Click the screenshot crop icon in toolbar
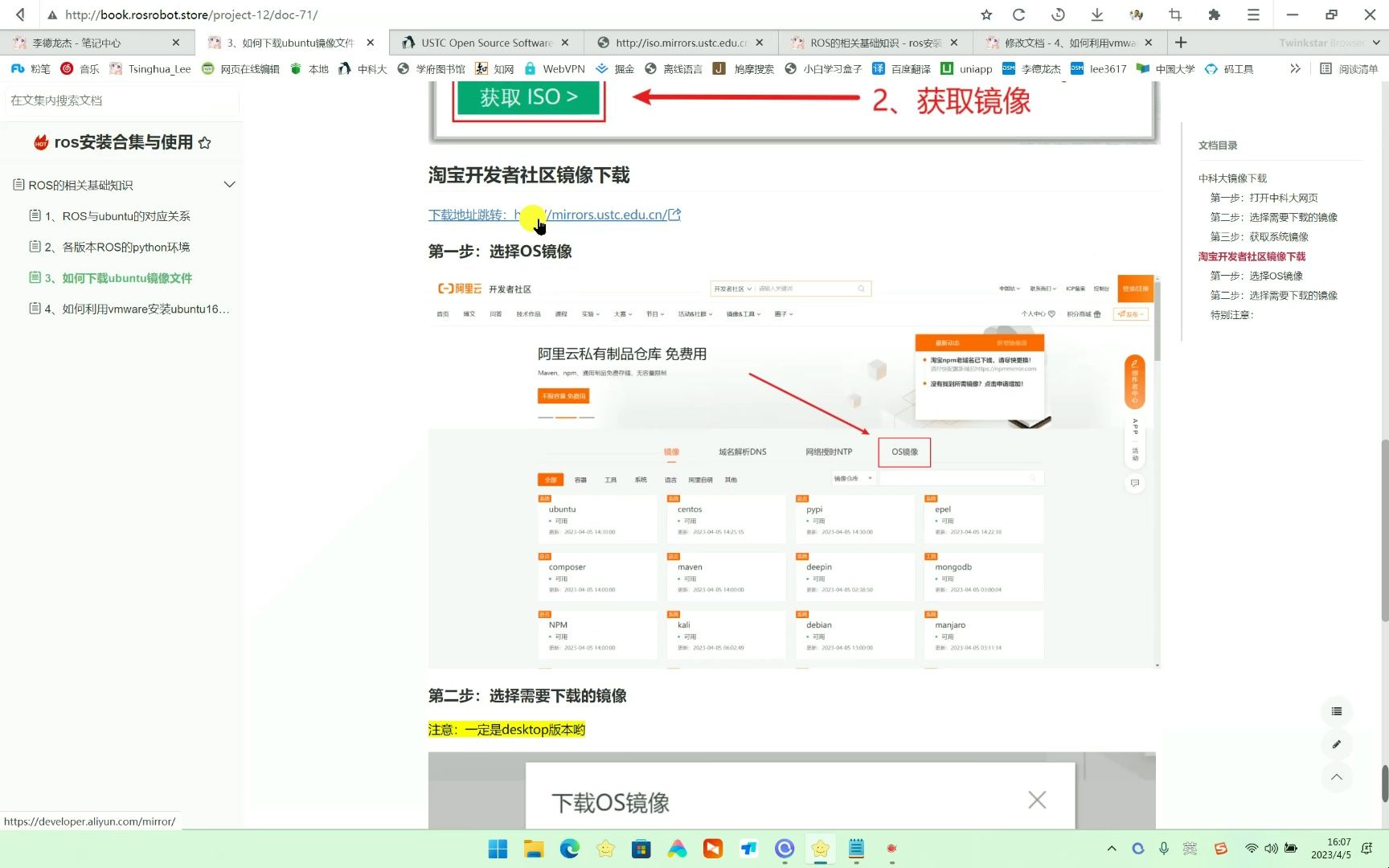The height and width of the screenshot is (868, 1389). tap(1175, 14)
